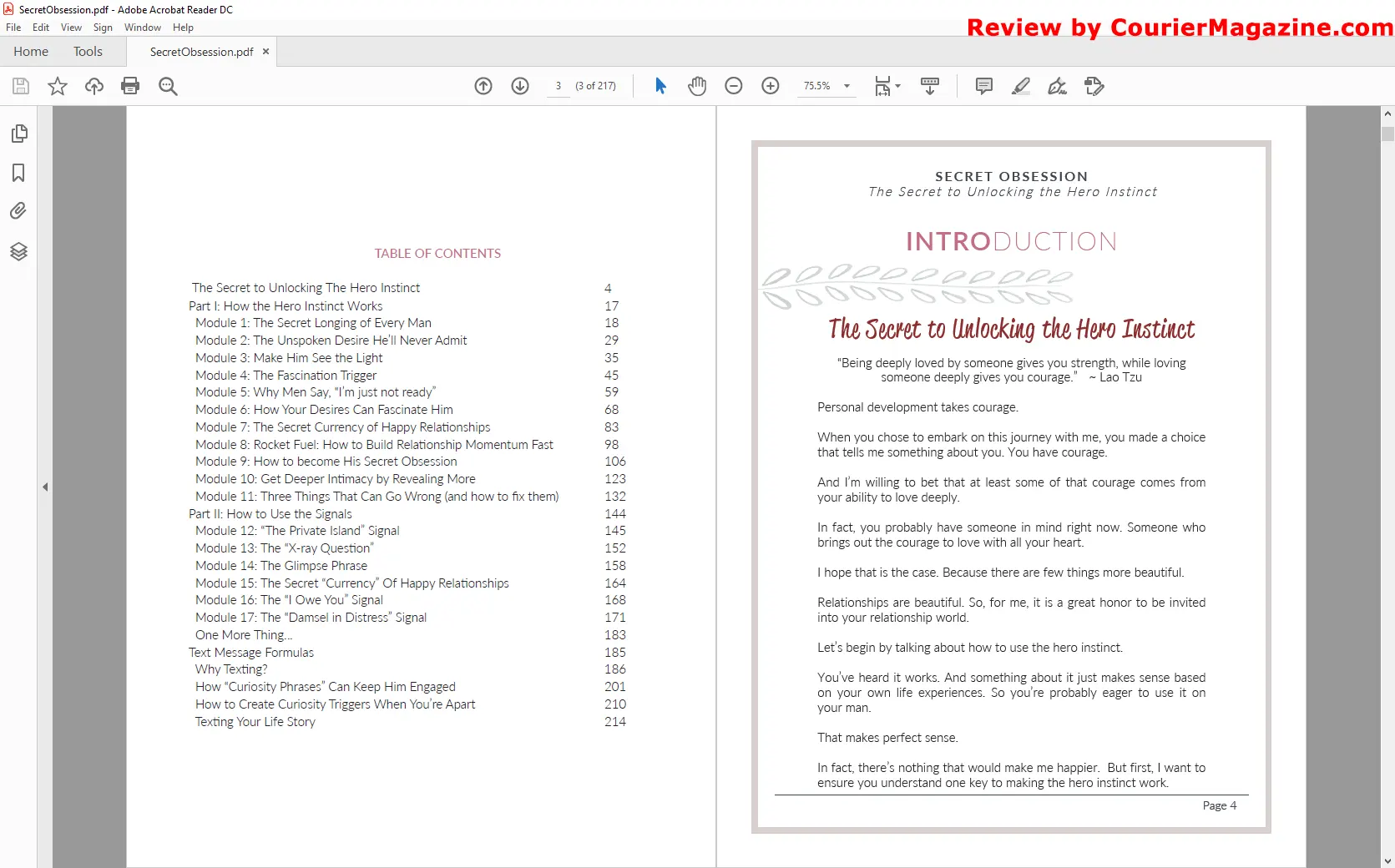Add file to starred with star icon
1395x868 pixels.
(58, 86)
